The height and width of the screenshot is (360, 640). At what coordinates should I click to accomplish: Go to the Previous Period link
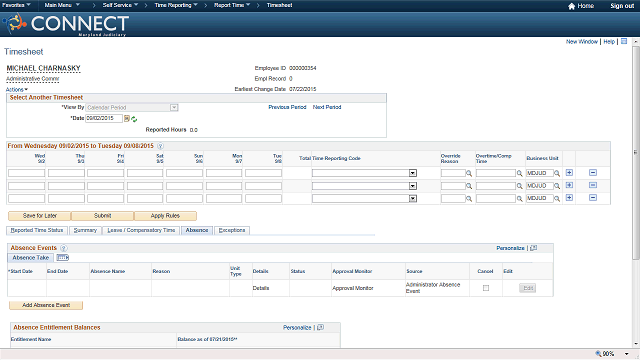(287, 107)
